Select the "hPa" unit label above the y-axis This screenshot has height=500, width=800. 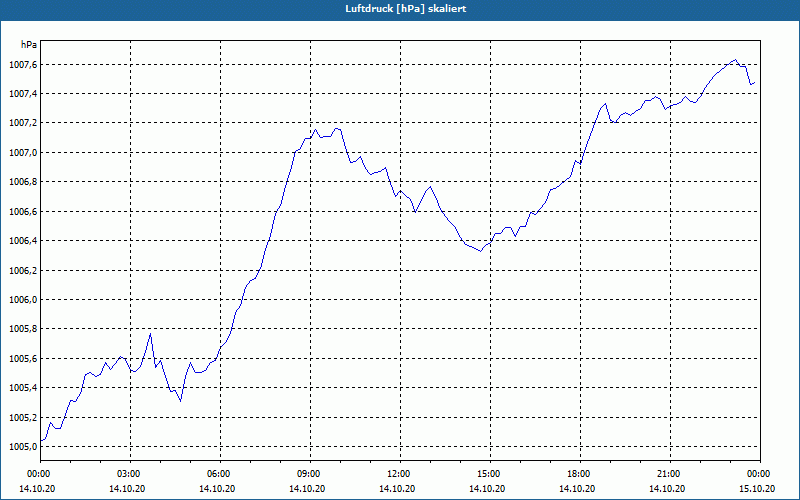[29, 45]
